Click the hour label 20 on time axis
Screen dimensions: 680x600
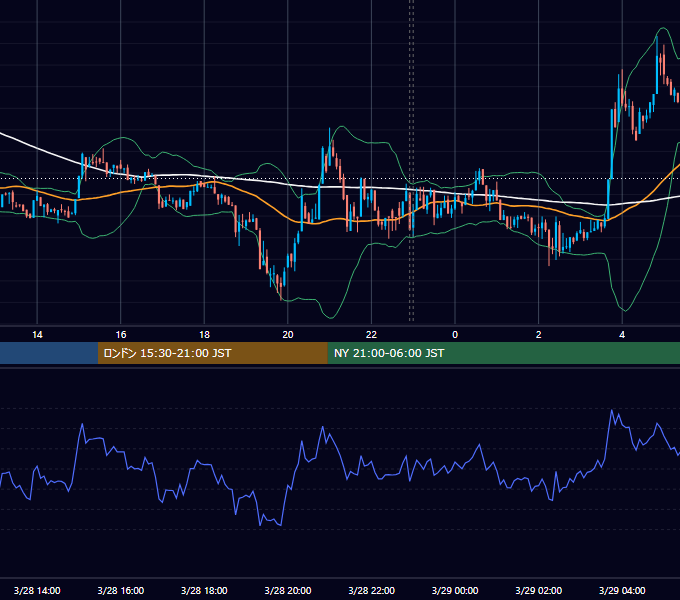288,335
